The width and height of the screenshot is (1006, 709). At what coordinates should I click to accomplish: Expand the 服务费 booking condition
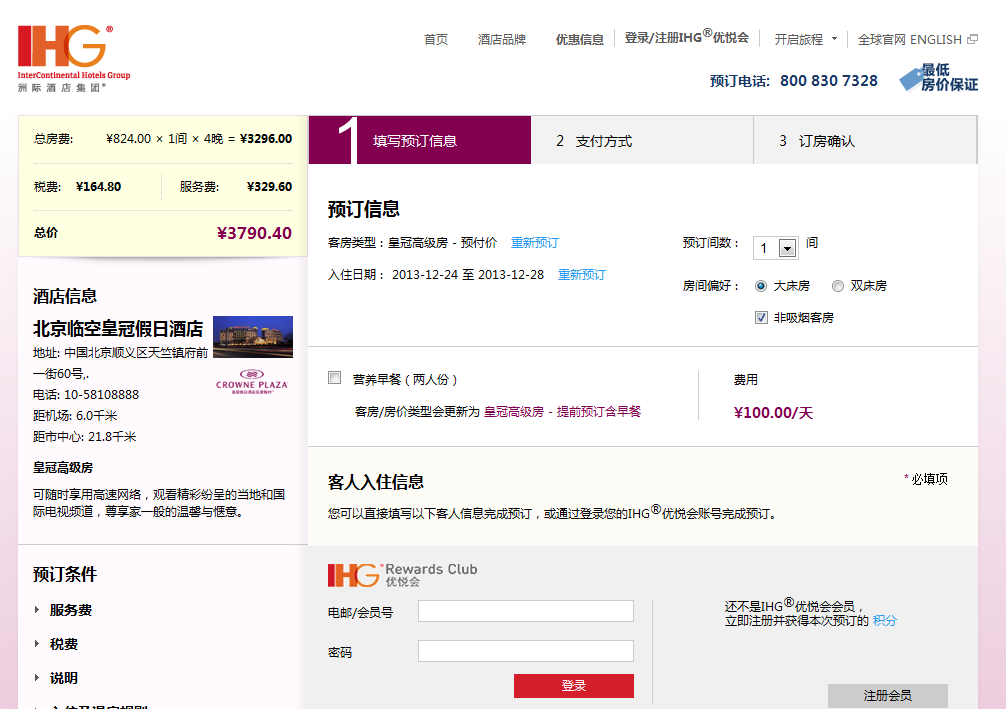coord(63,610)
